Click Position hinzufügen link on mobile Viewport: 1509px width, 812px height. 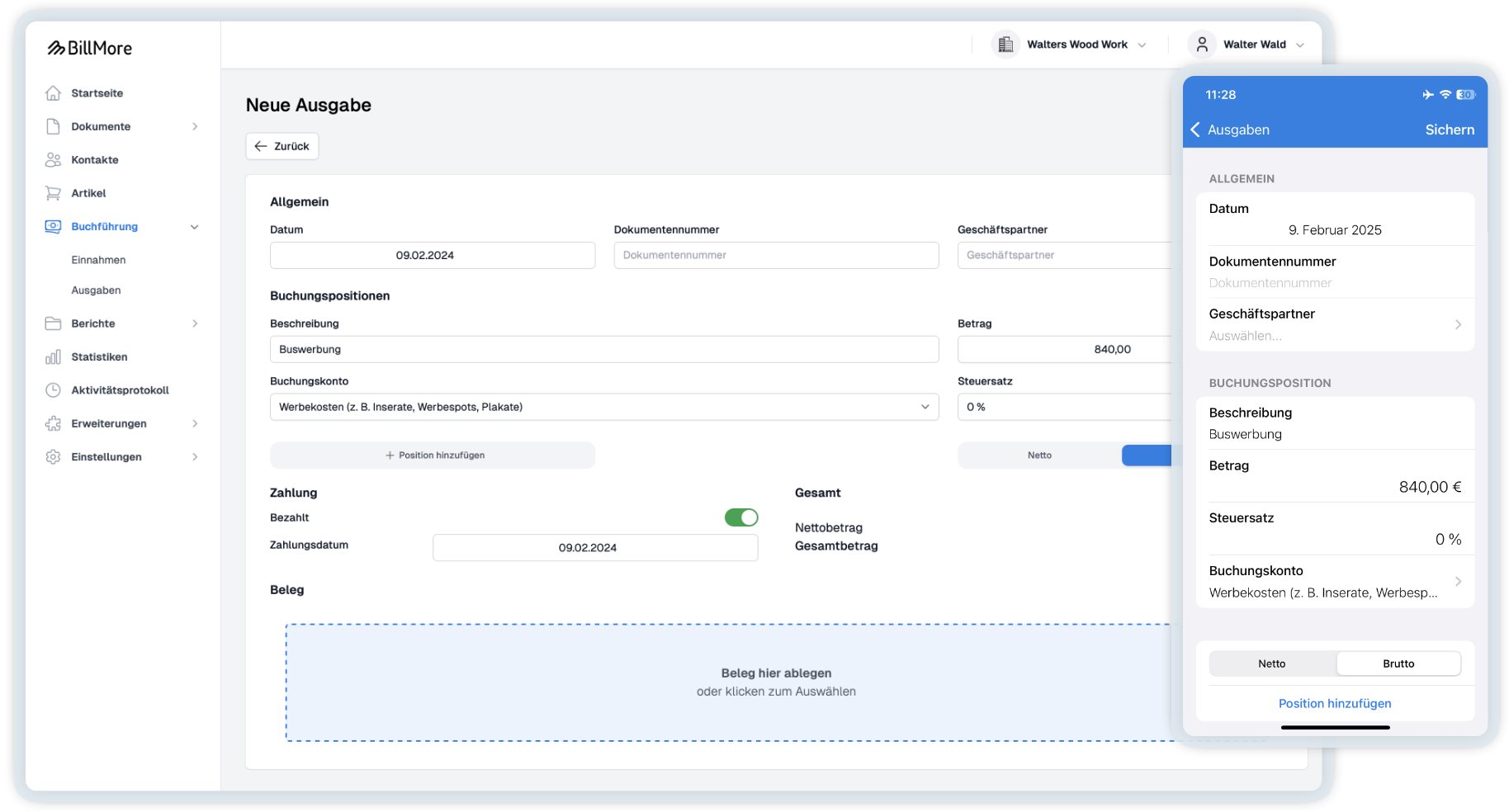pyautogui.click(x=1335, y=703)
